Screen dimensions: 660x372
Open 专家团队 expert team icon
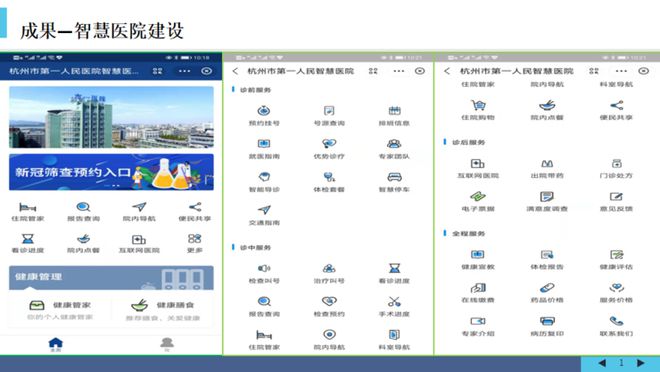[x=394, y=144]
